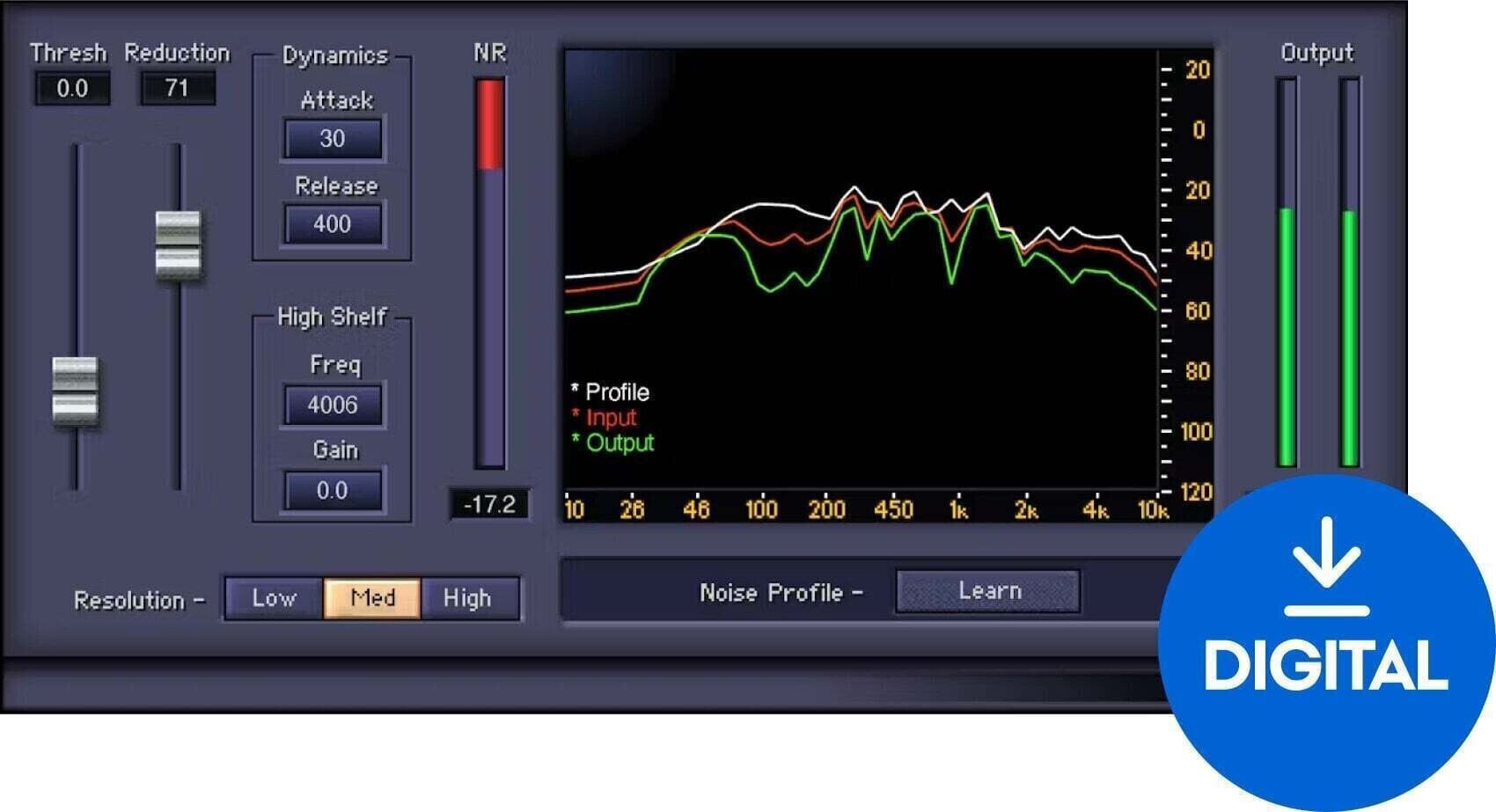Viewport: 1496px width, 812px height.
Task: Click the NR meter readout -17.2
Action: tap(489, 505)
